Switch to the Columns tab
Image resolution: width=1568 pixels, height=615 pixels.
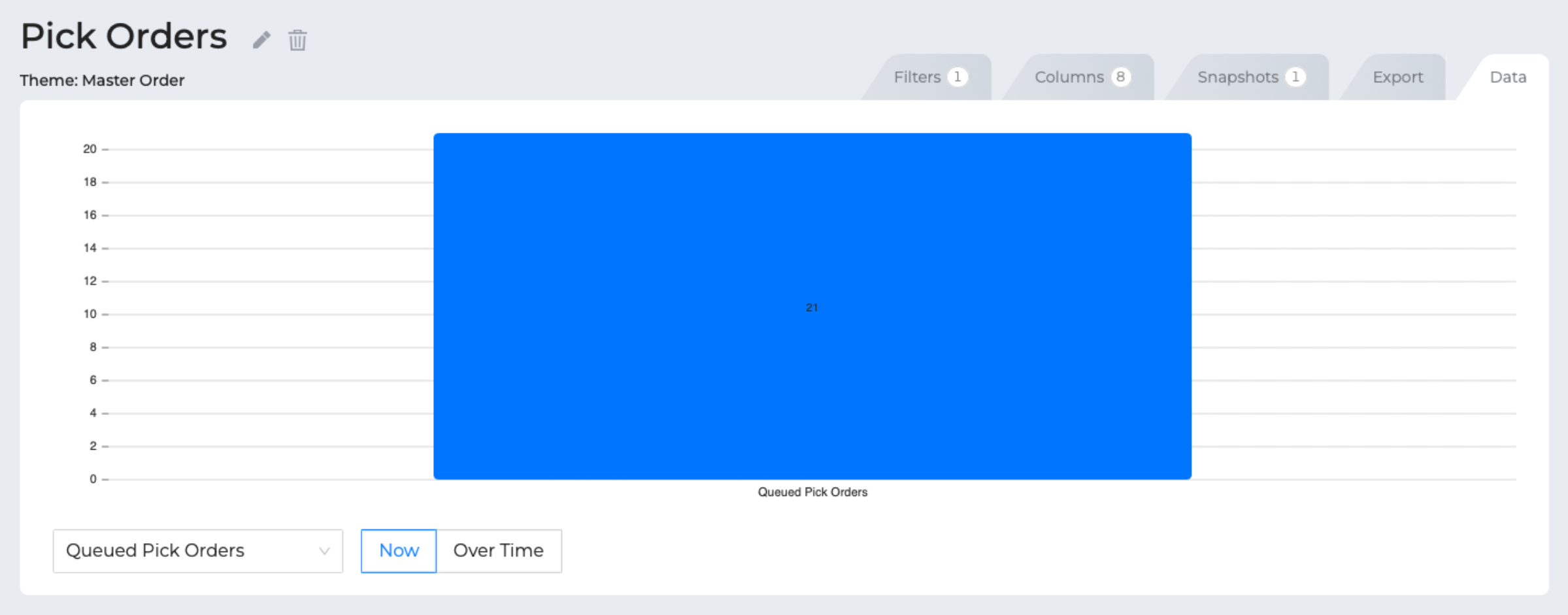(x=1081, y=77)
